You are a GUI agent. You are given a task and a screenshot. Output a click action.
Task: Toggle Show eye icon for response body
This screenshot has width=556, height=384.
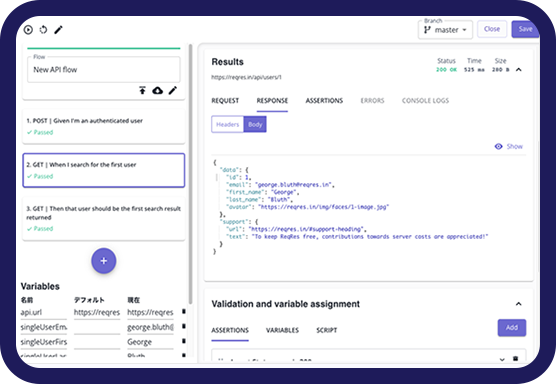click(499, 146)
